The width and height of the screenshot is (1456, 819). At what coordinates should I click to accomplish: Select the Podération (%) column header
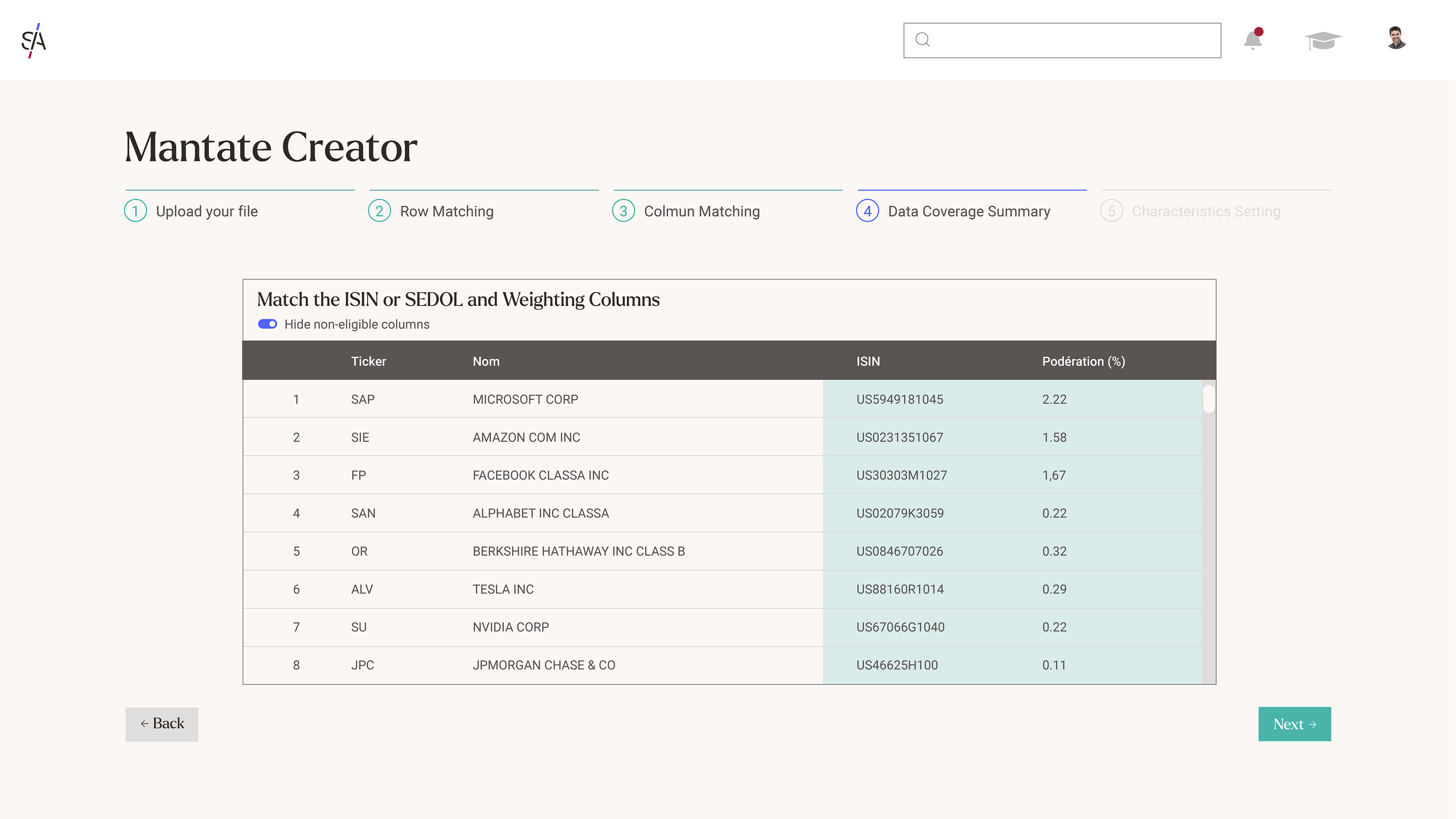point(1084,361)
